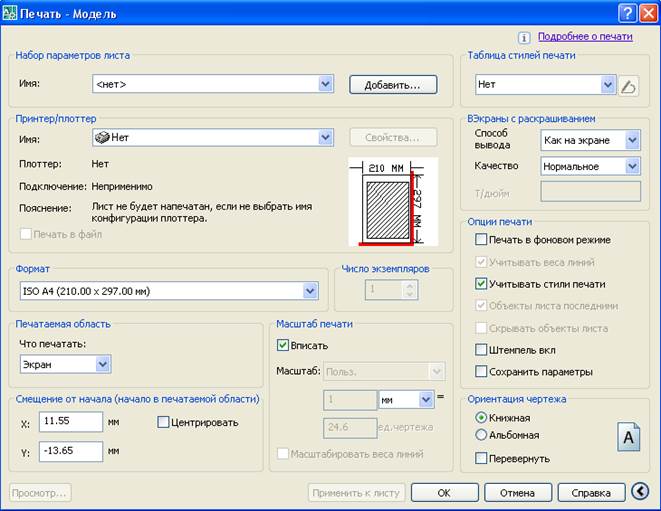Click the Пояснение text about plotter configuration

(x=202, y=212)
